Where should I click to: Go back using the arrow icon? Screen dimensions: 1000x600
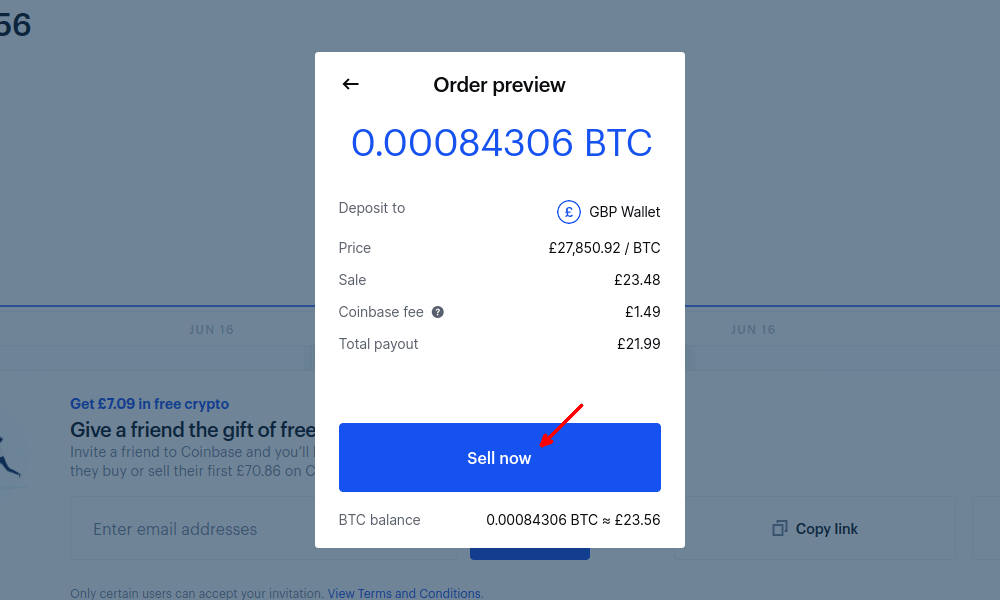pyautogui.click(x=350, y=84)
